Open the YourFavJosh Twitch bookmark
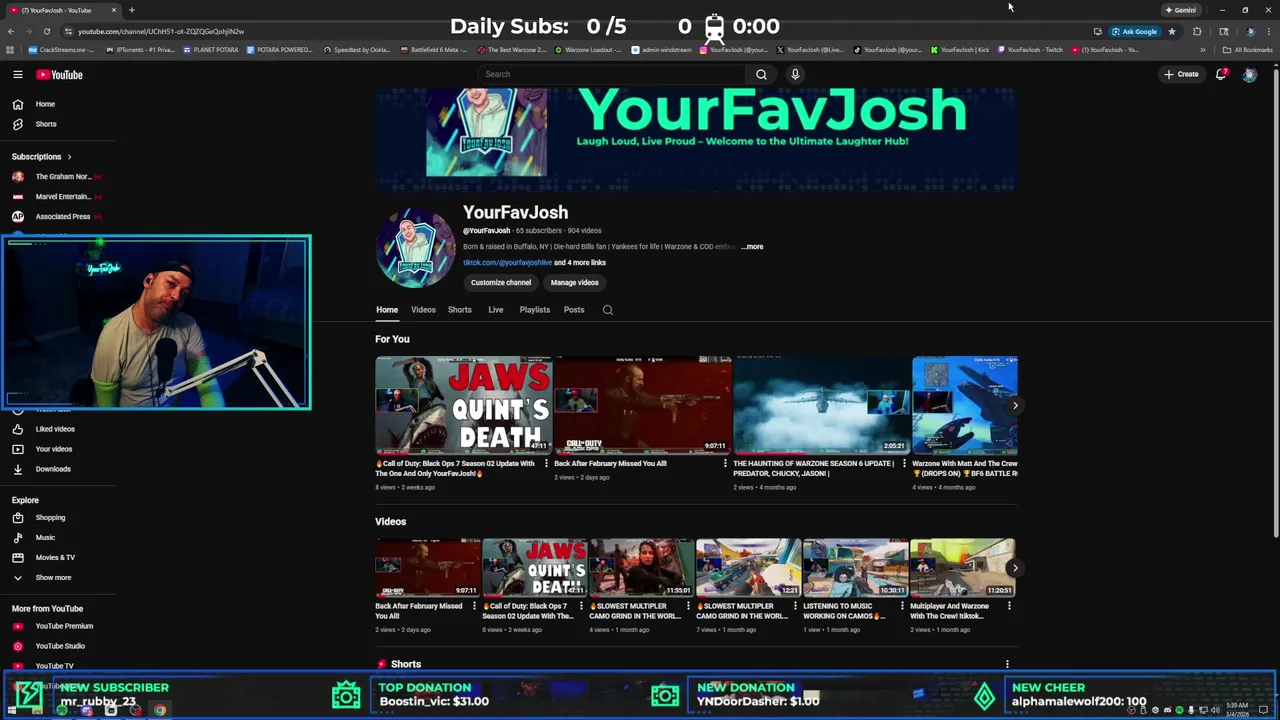 pos(1030,50)
